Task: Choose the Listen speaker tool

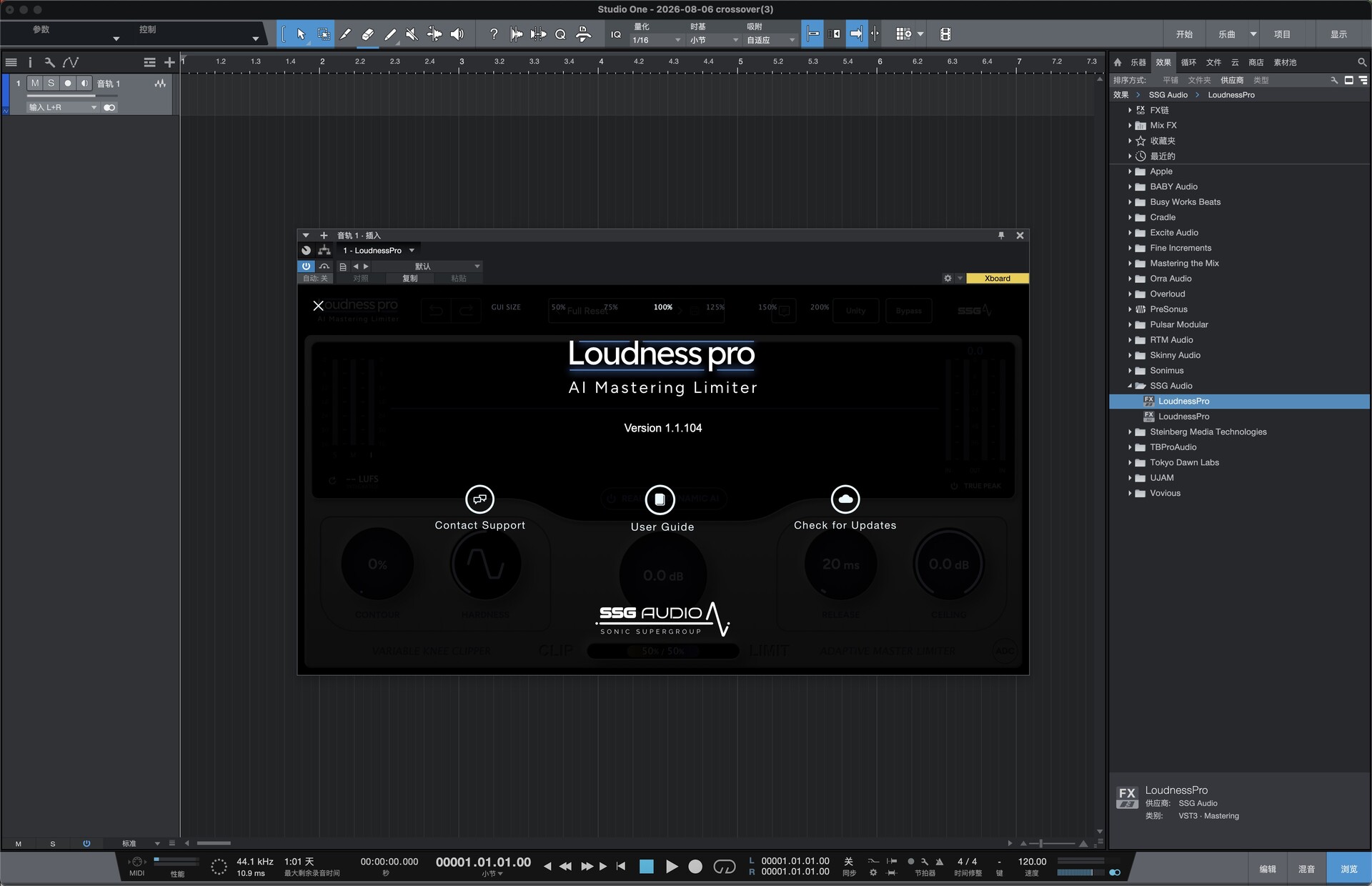Action: point(457,34)
